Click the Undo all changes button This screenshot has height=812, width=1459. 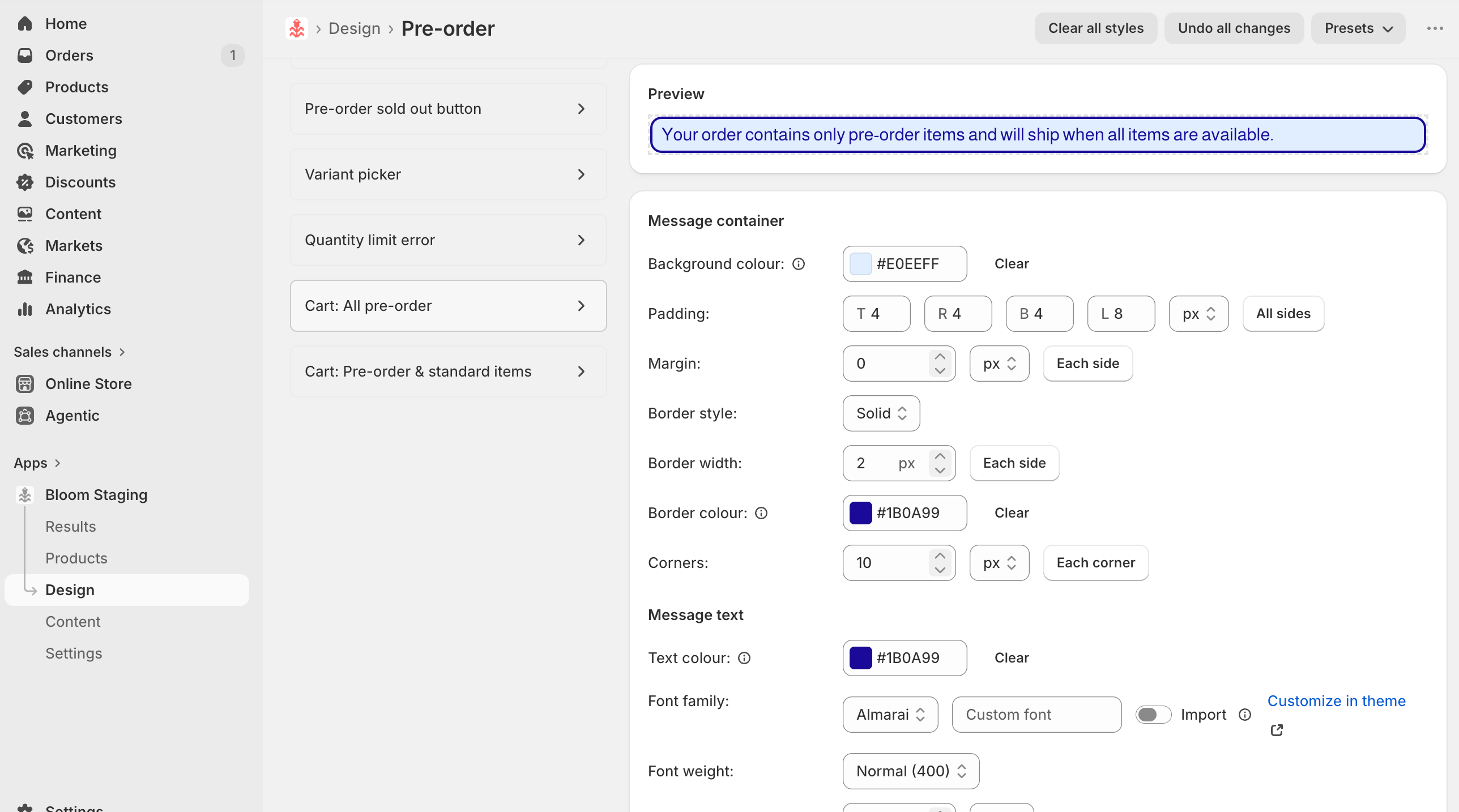click(1234, 28)
